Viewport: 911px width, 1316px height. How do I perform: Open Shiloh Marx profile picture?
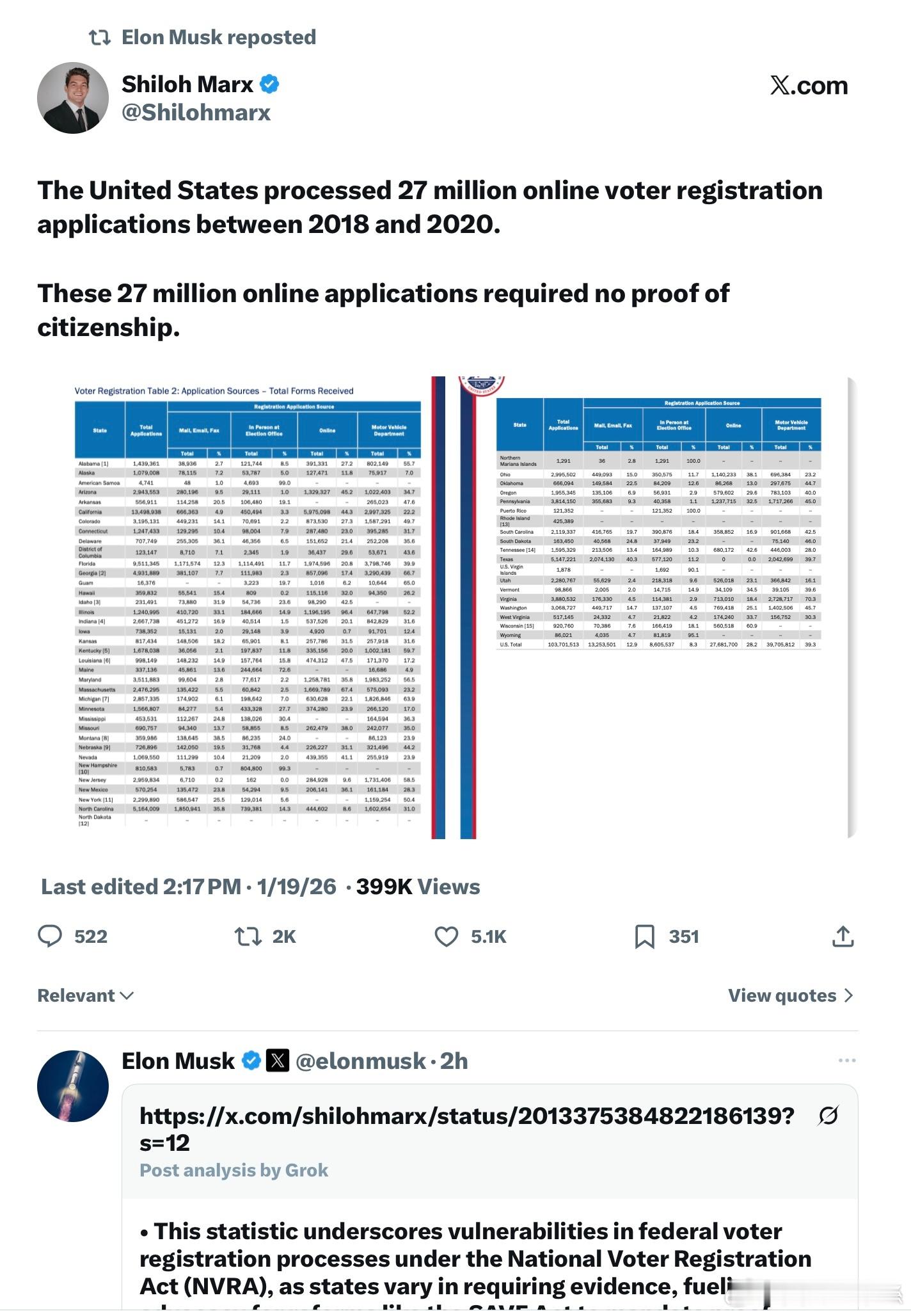(x=73, y=98)
